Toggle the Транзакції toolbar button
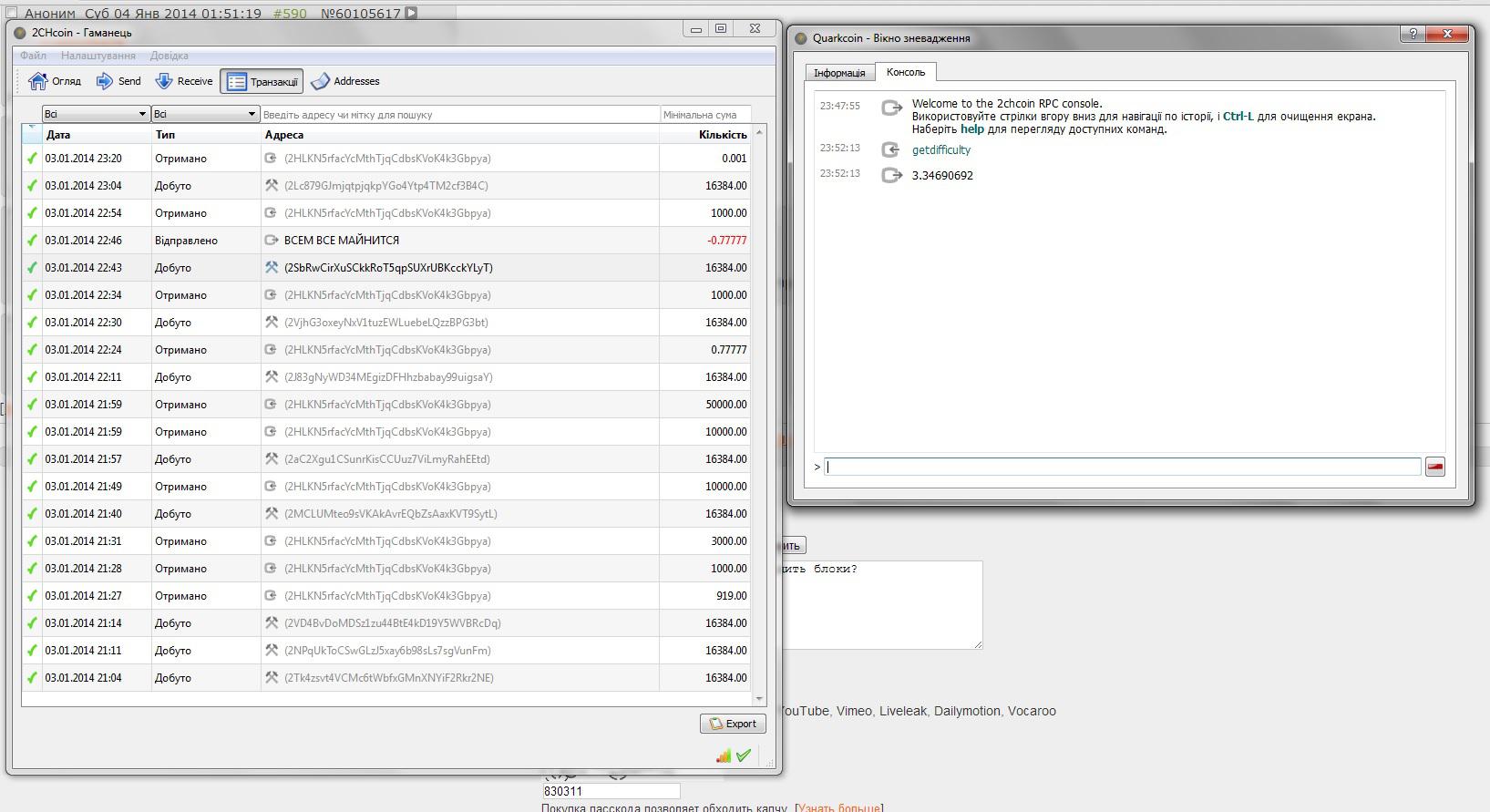The width and height of the screenshot is (1490, 812). pos(262,81)
